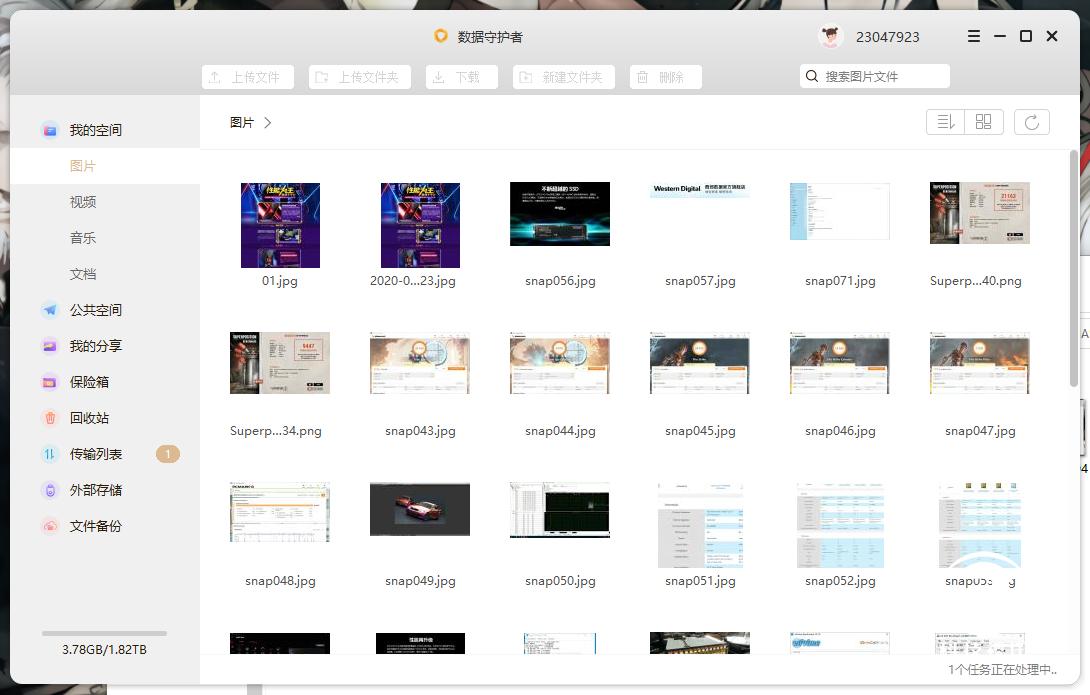Click the storage usage bar
The width and height of the screenshot is (1090, 695).
click(x=104, y=633)
